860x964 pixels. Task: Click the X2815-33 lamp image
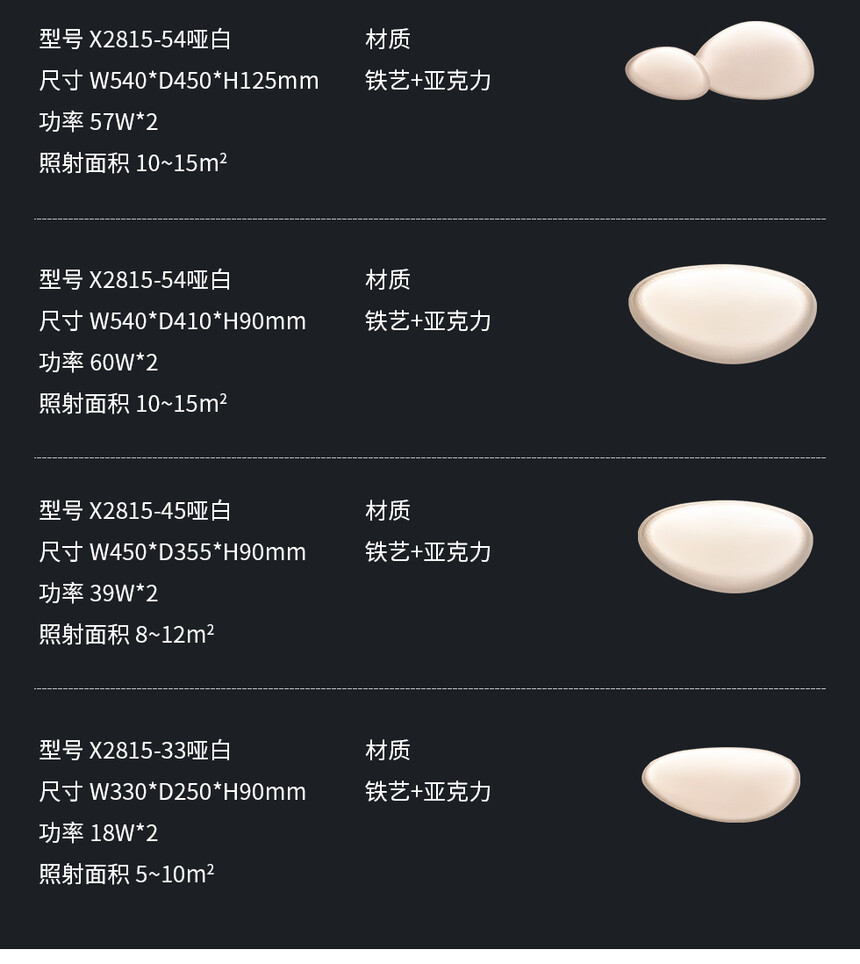pos(721,784)
